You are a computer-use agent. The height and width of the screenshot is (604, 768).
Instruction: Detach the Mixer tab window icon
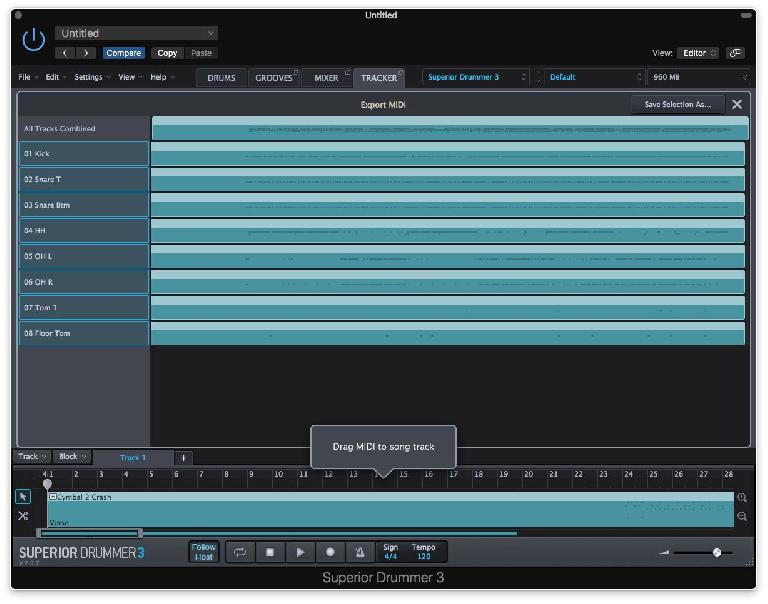[x=347, y=72]
